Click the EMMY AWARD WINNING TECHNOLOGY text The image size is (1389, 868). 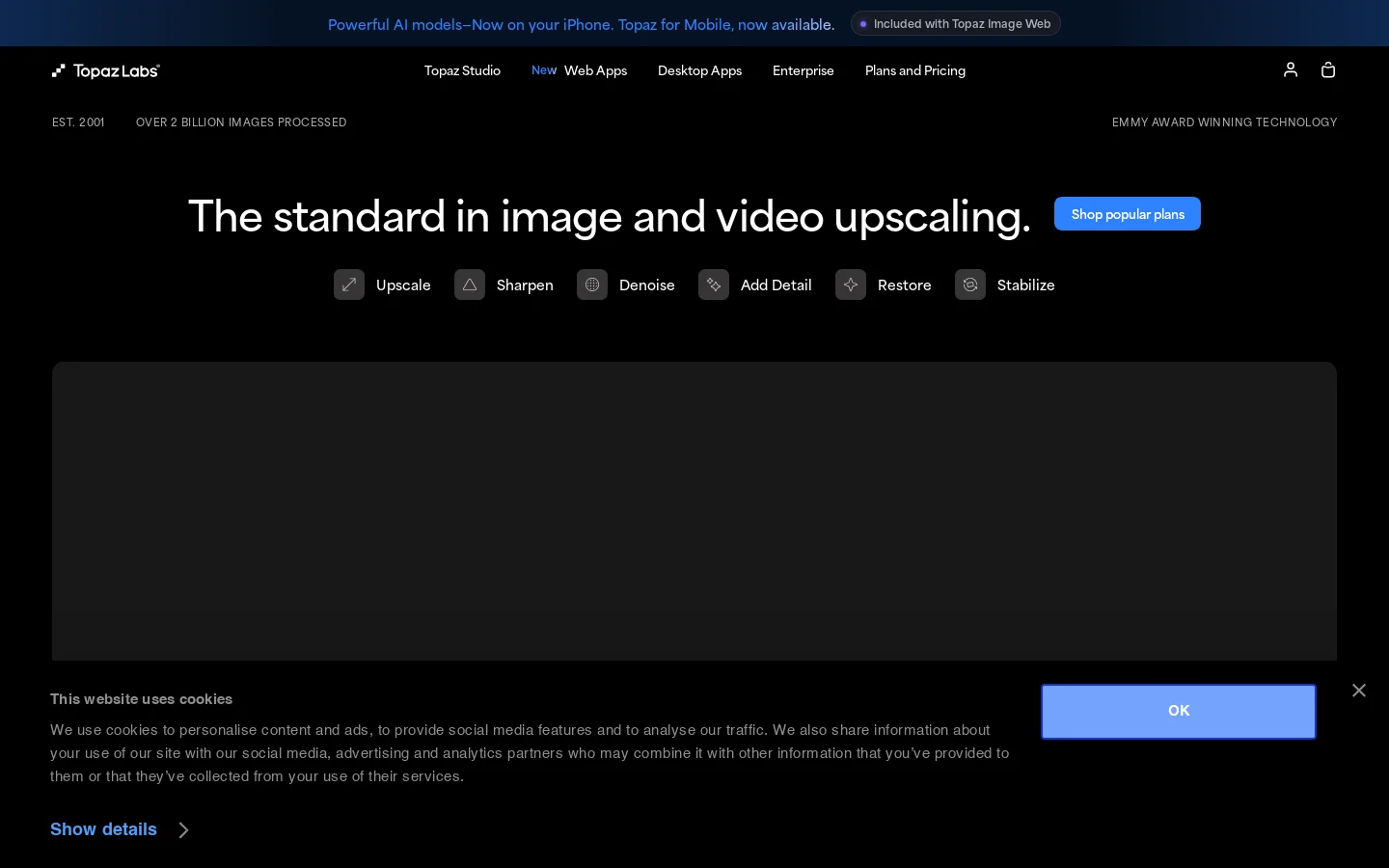click(x=1225, y=122)
